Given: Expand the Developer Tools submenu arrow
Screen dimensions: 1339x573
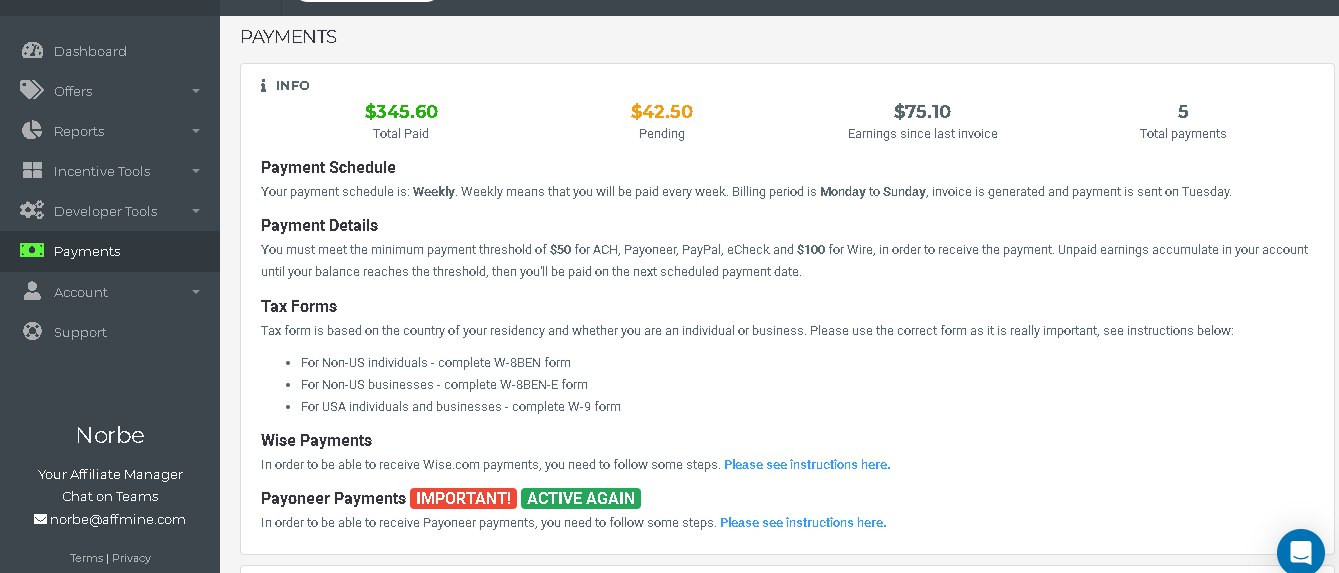Looking at the screenshot, I should [x=196, y=211].
